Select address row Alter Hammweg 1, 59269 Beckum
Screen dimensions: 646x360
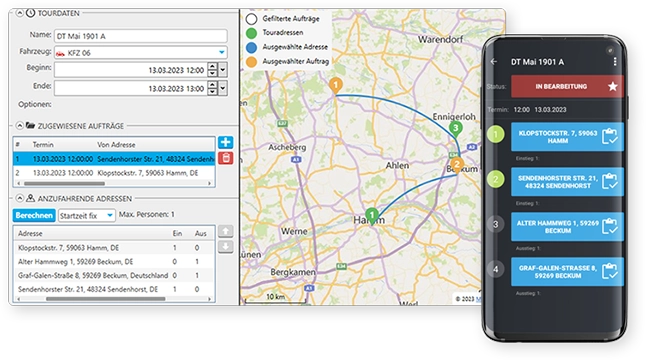click(x=114, y=262)
